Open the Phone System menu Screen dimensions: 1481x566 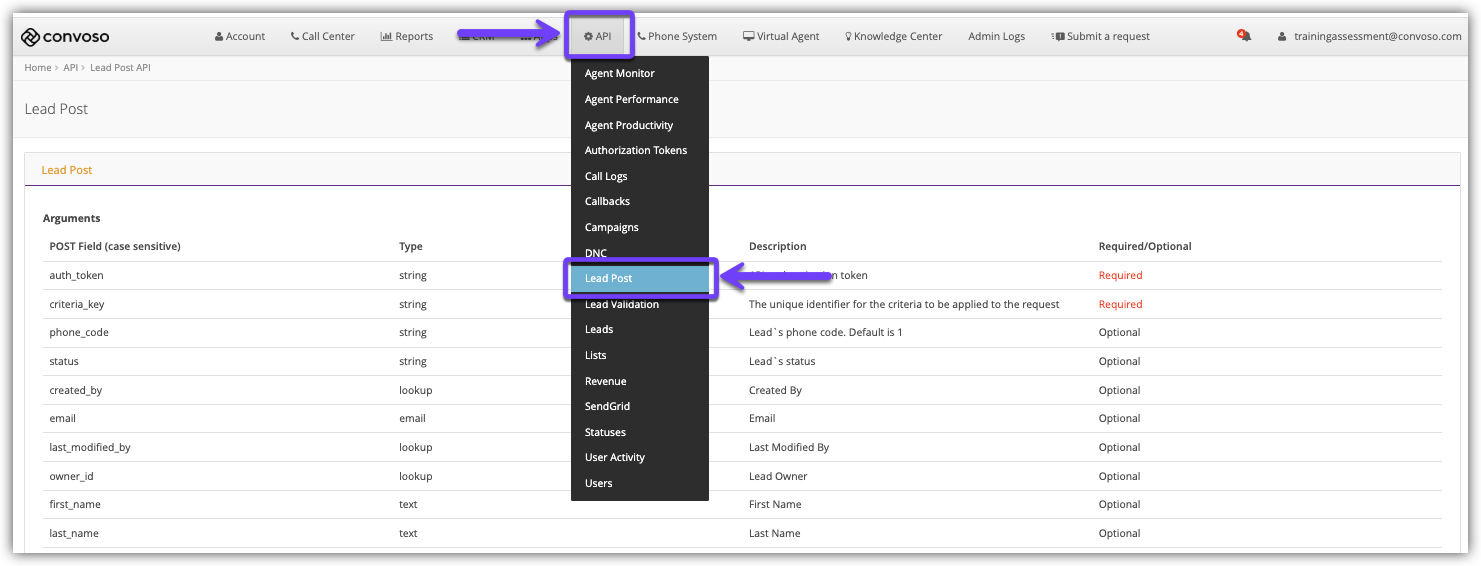click(x=677, y=37)
